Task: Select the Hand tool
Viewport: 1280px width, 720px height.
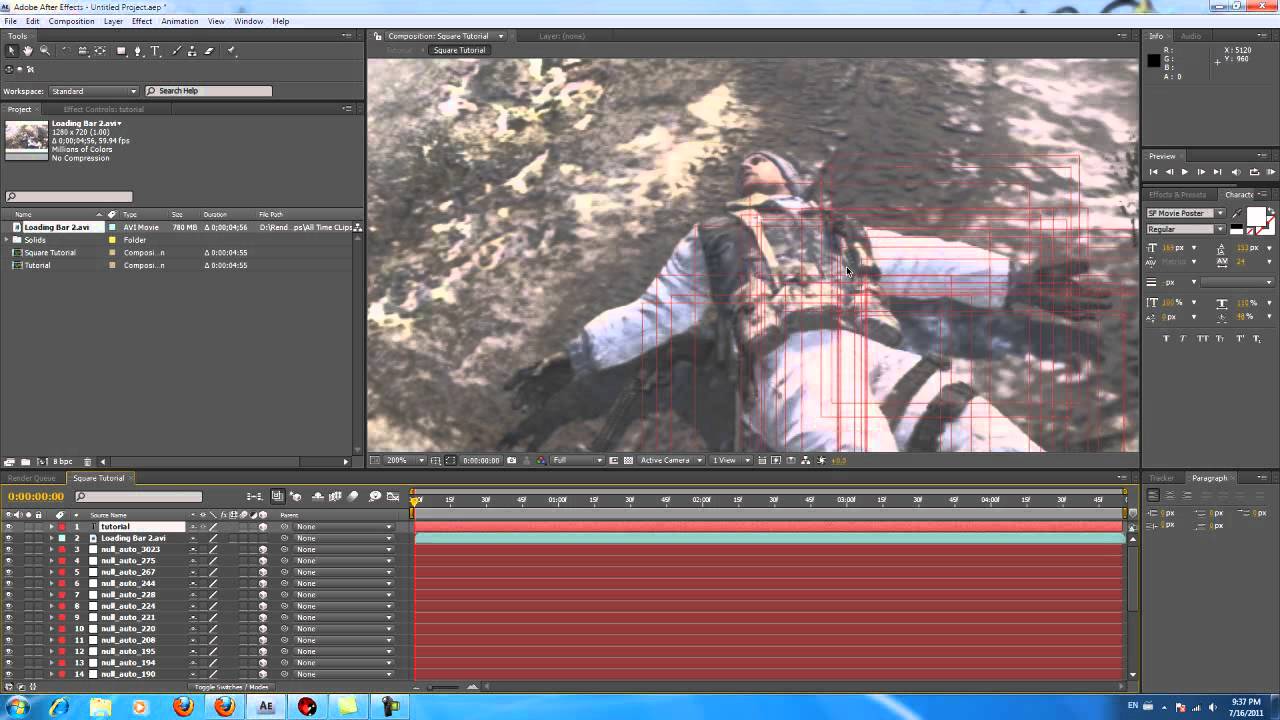Action: (x=28, y=51)
